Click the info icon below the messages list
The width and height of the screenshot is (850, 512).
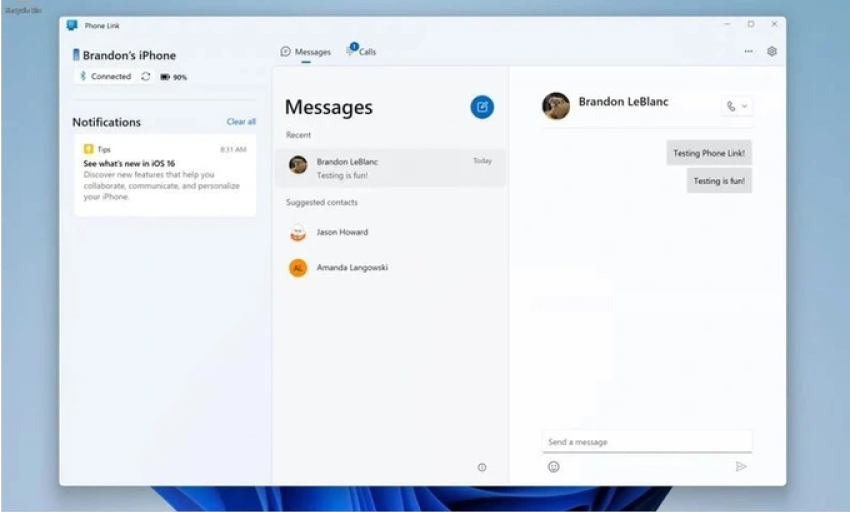click(482, 467)
